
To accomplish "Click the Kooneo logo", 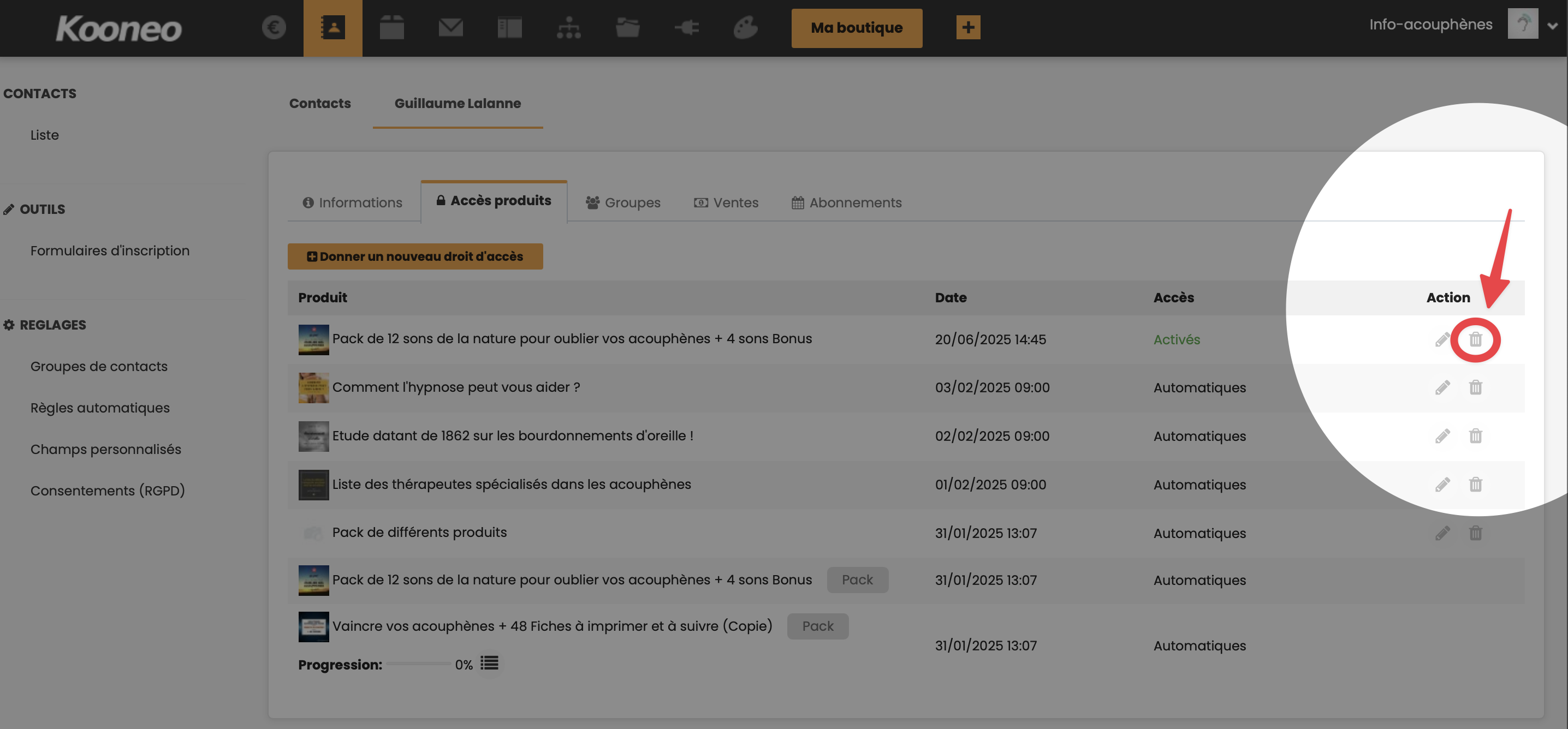I will 118,28.
